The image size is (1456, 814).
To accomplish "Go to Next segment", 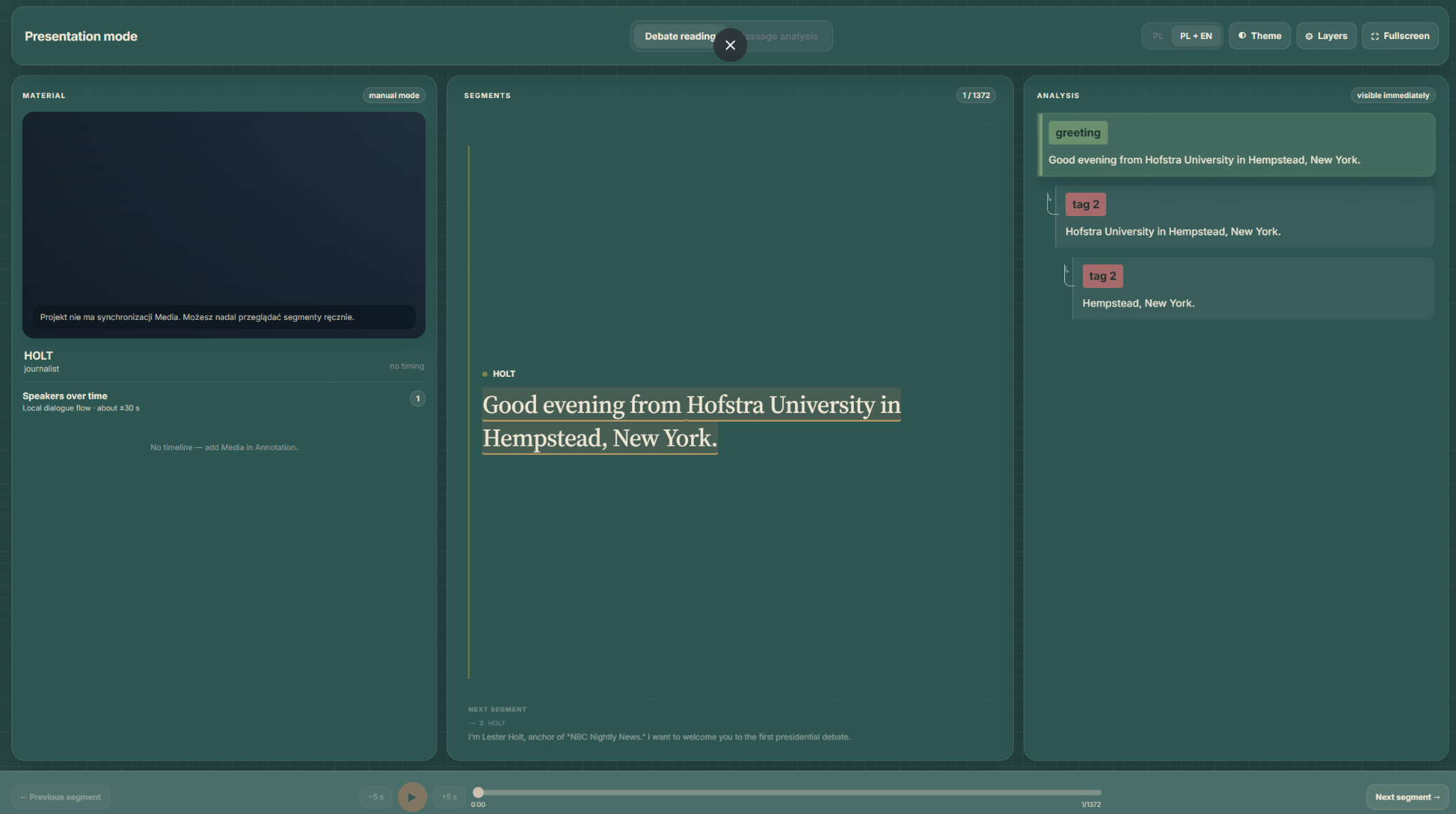I will 1407,797.
